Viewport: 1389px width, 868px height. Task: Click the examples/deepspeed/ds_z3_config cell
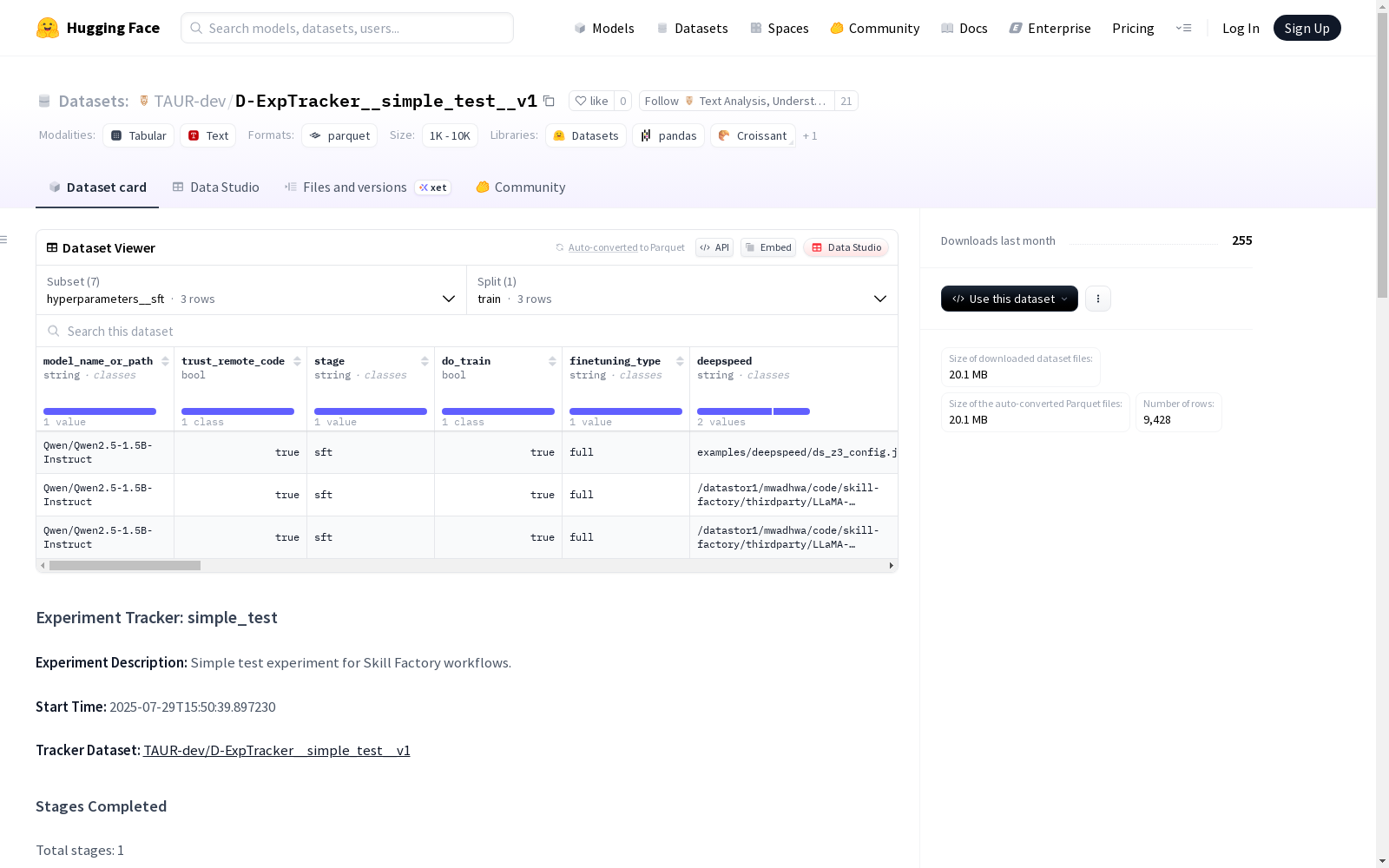coord(793,452)
